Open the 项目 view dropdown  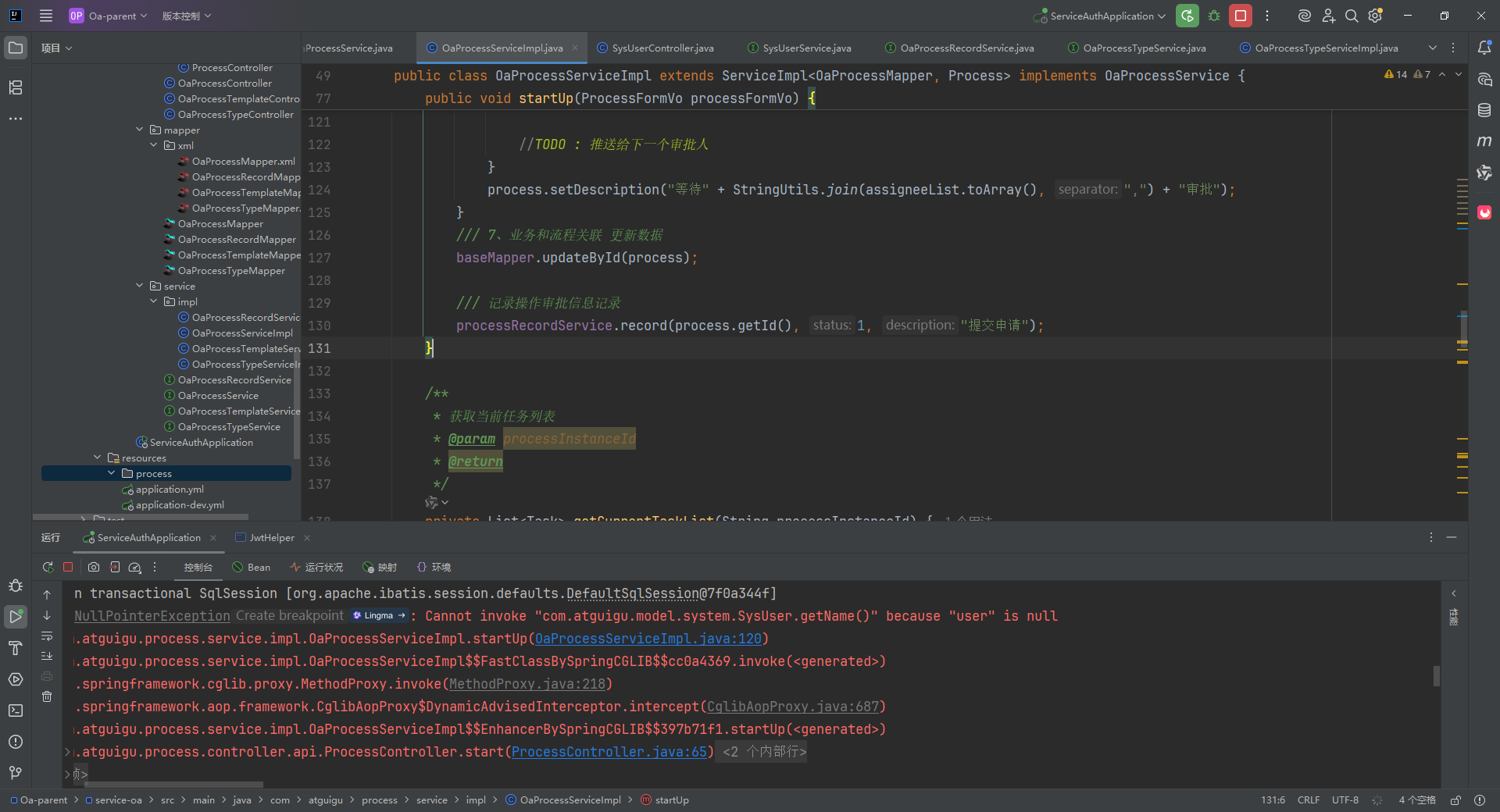[56, 48]
